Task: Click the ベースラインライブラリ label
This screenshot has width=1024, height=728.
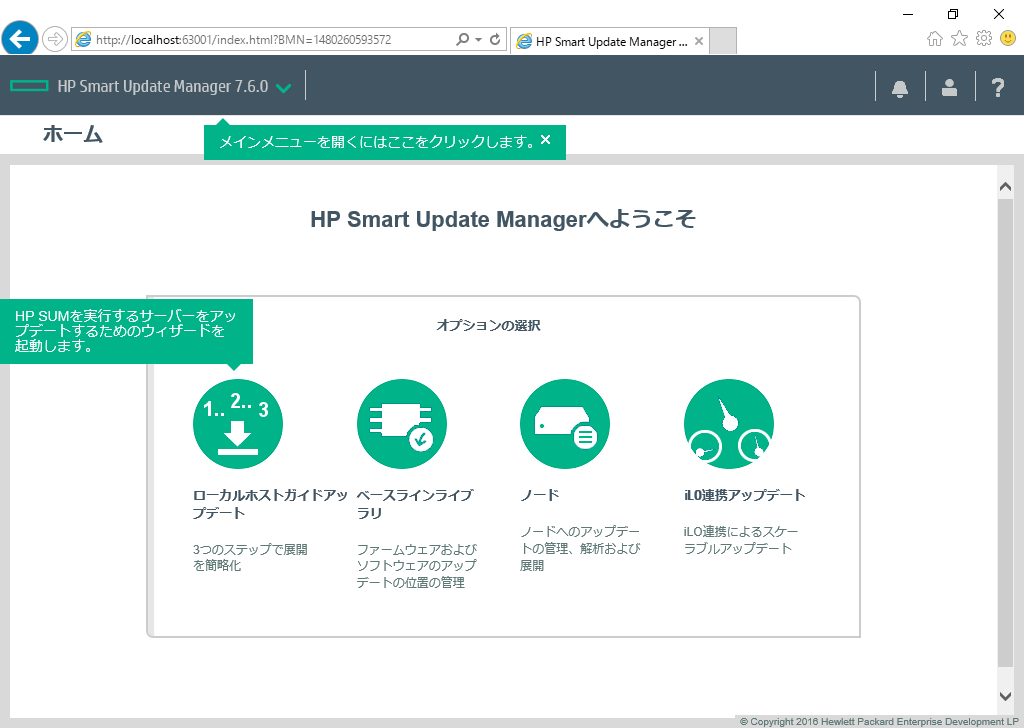Action: tap(415, 504)
